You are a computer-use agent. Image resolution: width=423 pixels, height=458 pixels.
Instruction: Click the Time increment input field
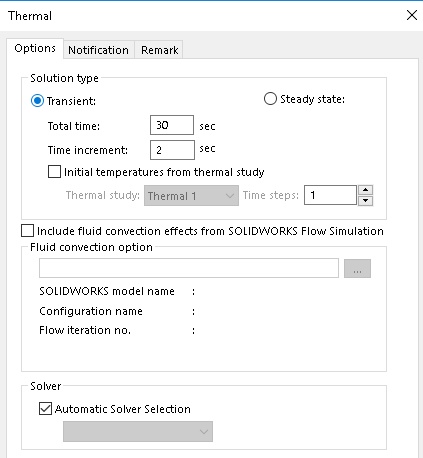[x=172, y=150]
